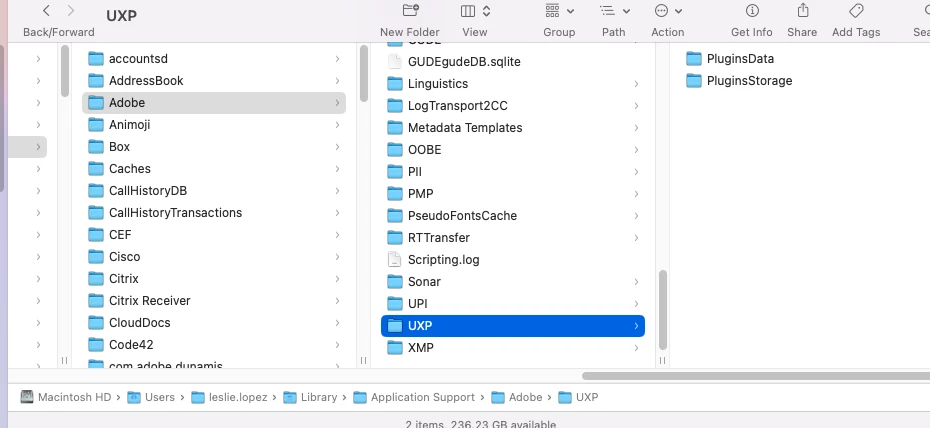Expand the LogTransport2CC row chevron

click(x=636, y=106)
